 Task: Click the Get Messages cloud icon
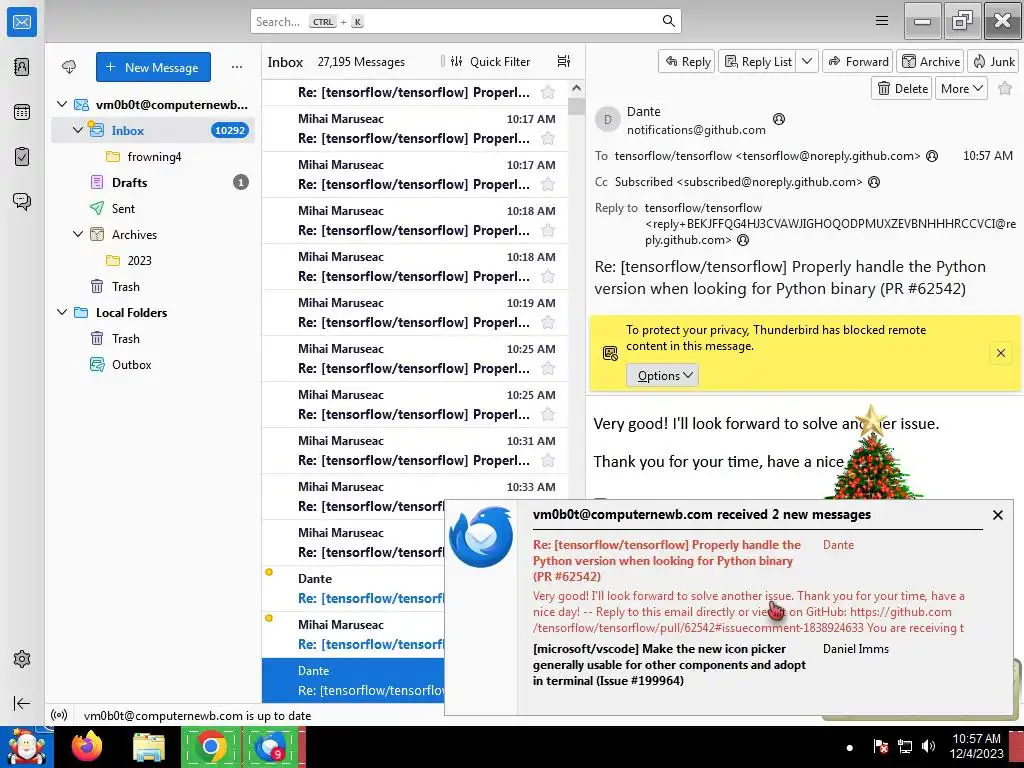click(x=69, y=67)
